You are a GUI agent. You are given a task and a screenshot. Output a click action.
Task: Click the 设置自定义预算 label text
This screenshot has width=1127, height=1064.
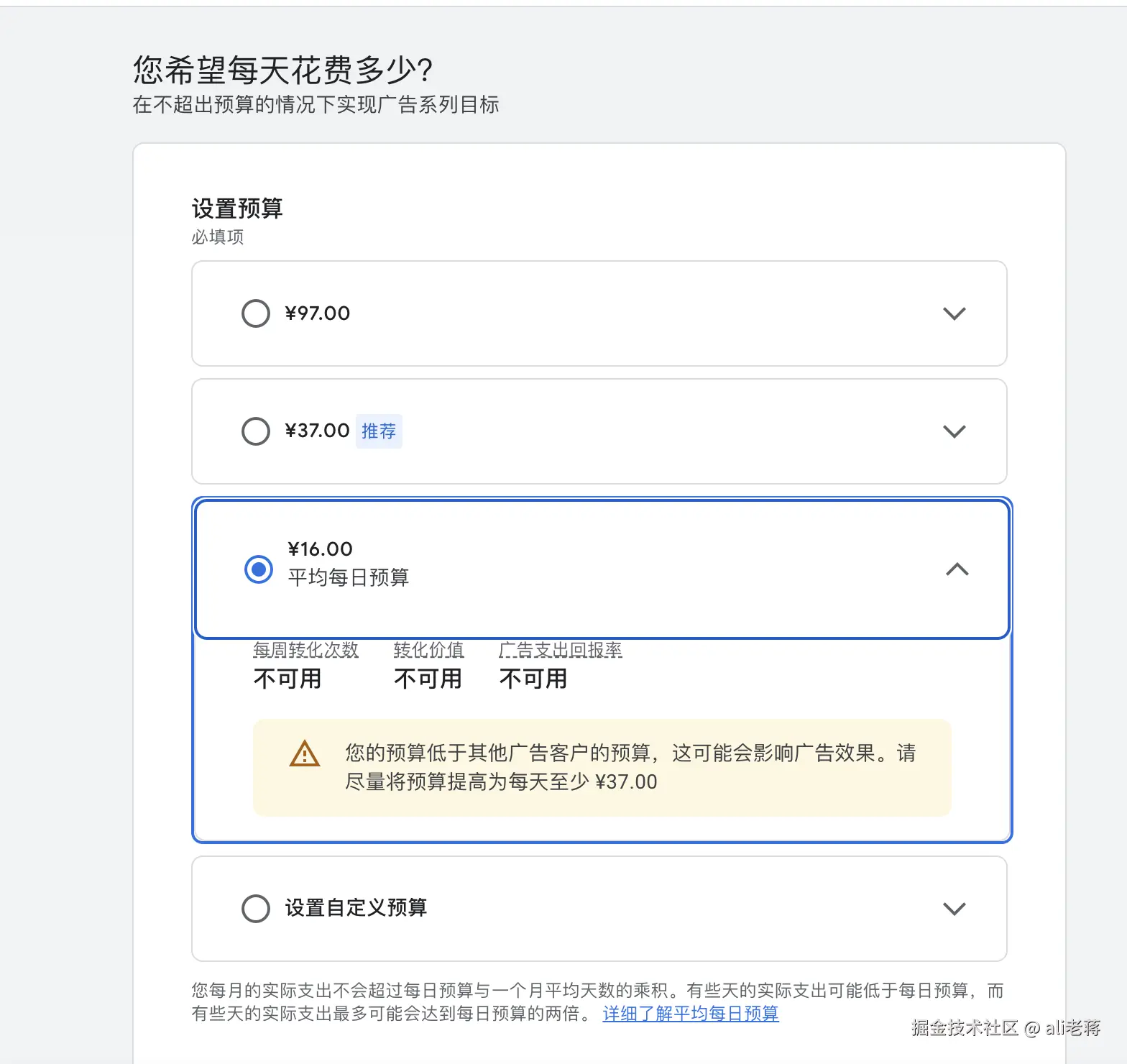(x=356, y=908)
